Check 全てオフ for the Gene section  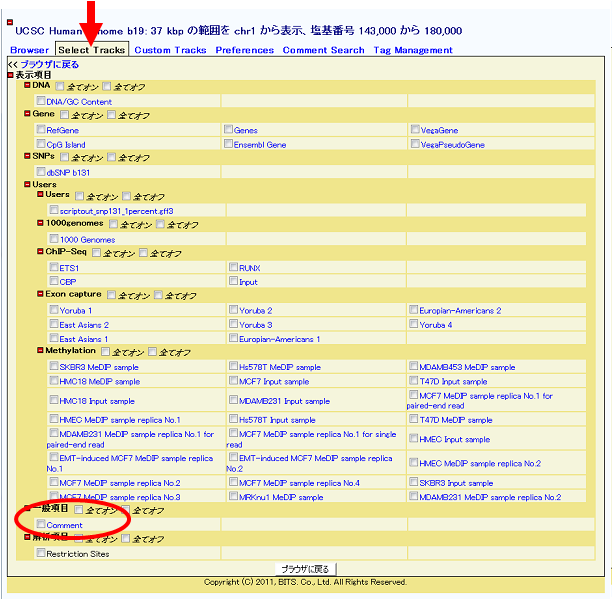pyautogui.click(x=111, y=114)
